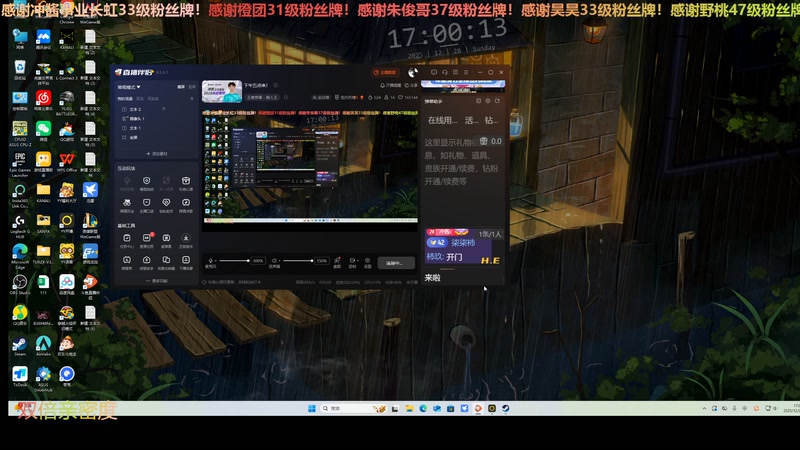Click the headset support icon in title bar
Screen dimensions: 800x450
pos(444,72)
